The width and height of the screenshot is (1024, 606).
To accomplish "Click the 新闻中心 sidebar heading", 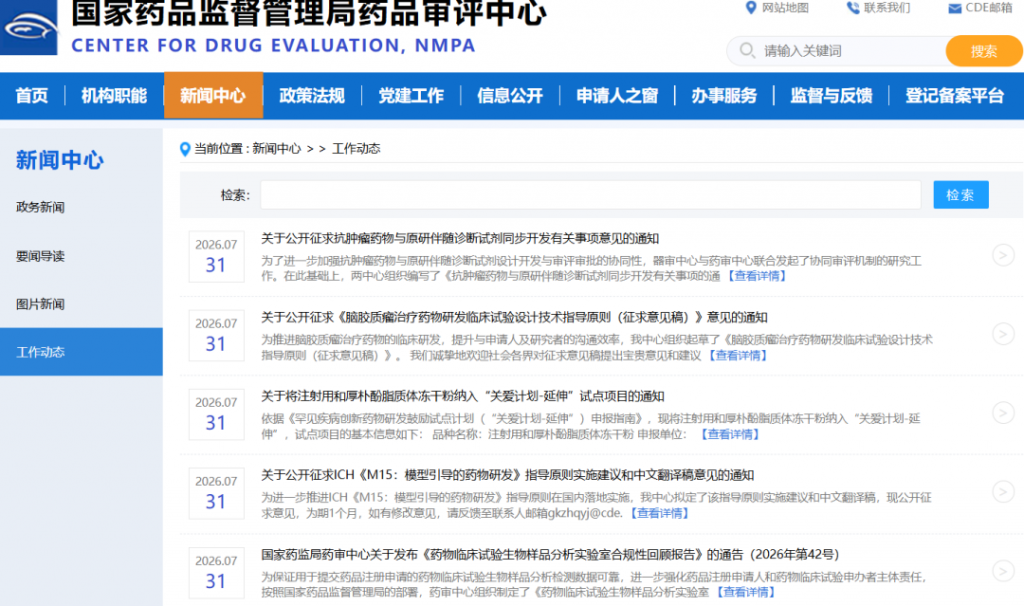I will [x=59, y=160].
